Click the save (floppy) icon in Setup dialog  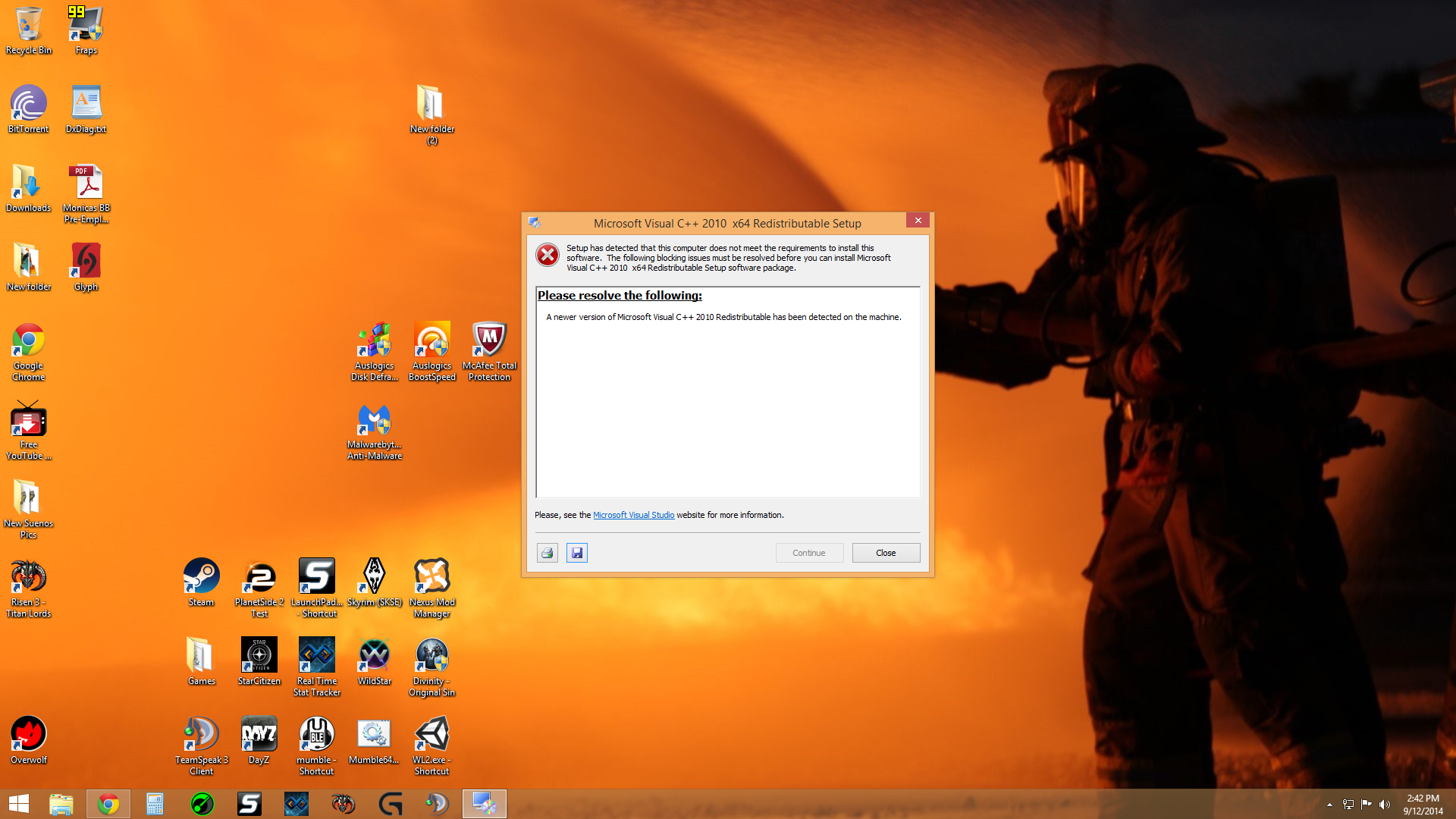pyautogui.click(x=576, y=553)
